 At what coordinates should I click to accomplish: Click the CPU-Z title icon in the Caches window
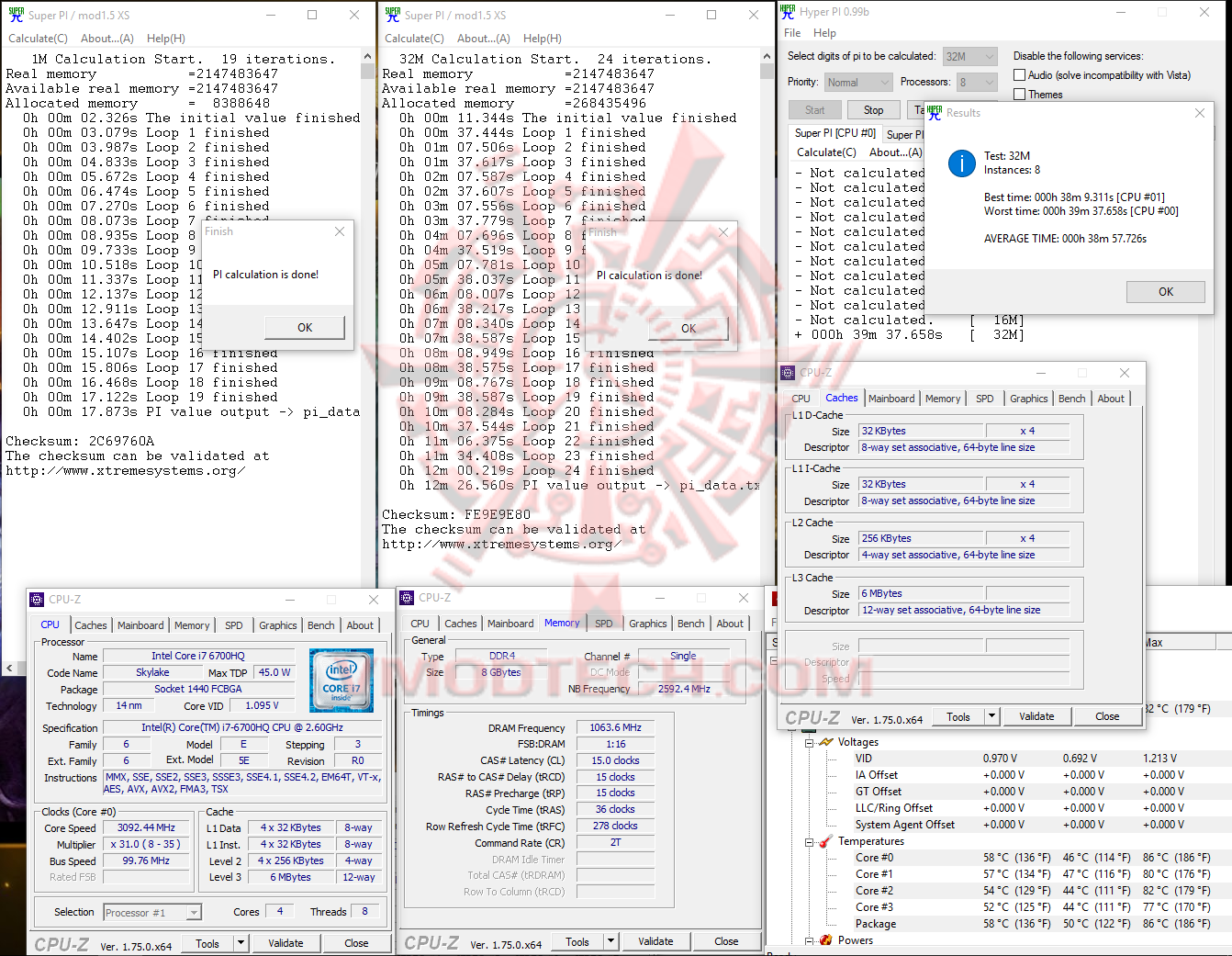(x=788, y=373)
